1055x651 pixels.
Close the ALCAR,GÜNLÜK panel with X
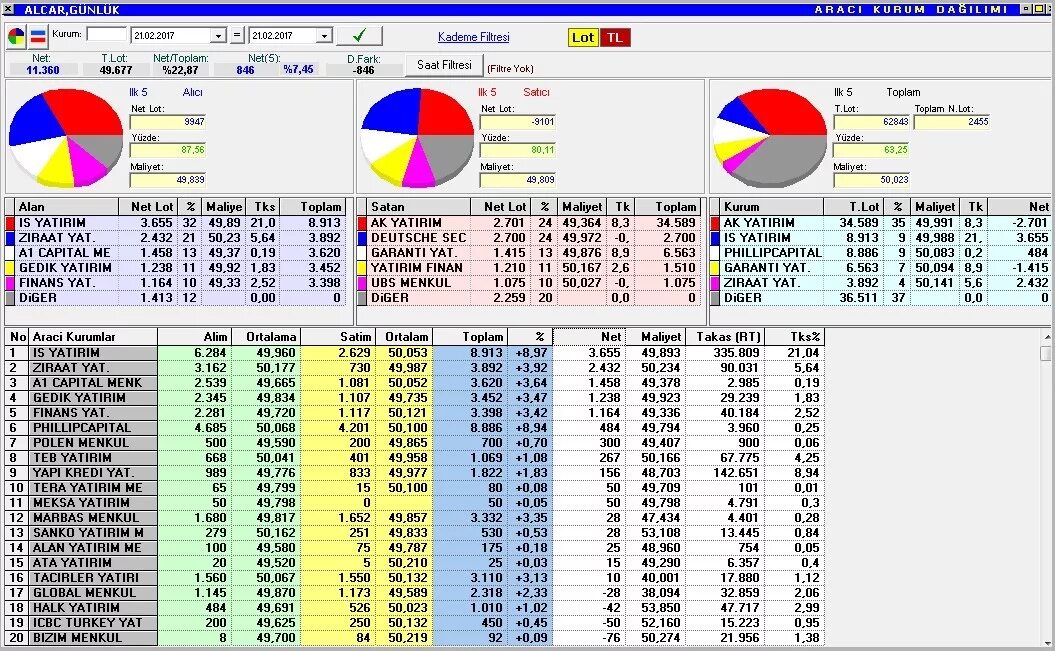pos(7,9)
